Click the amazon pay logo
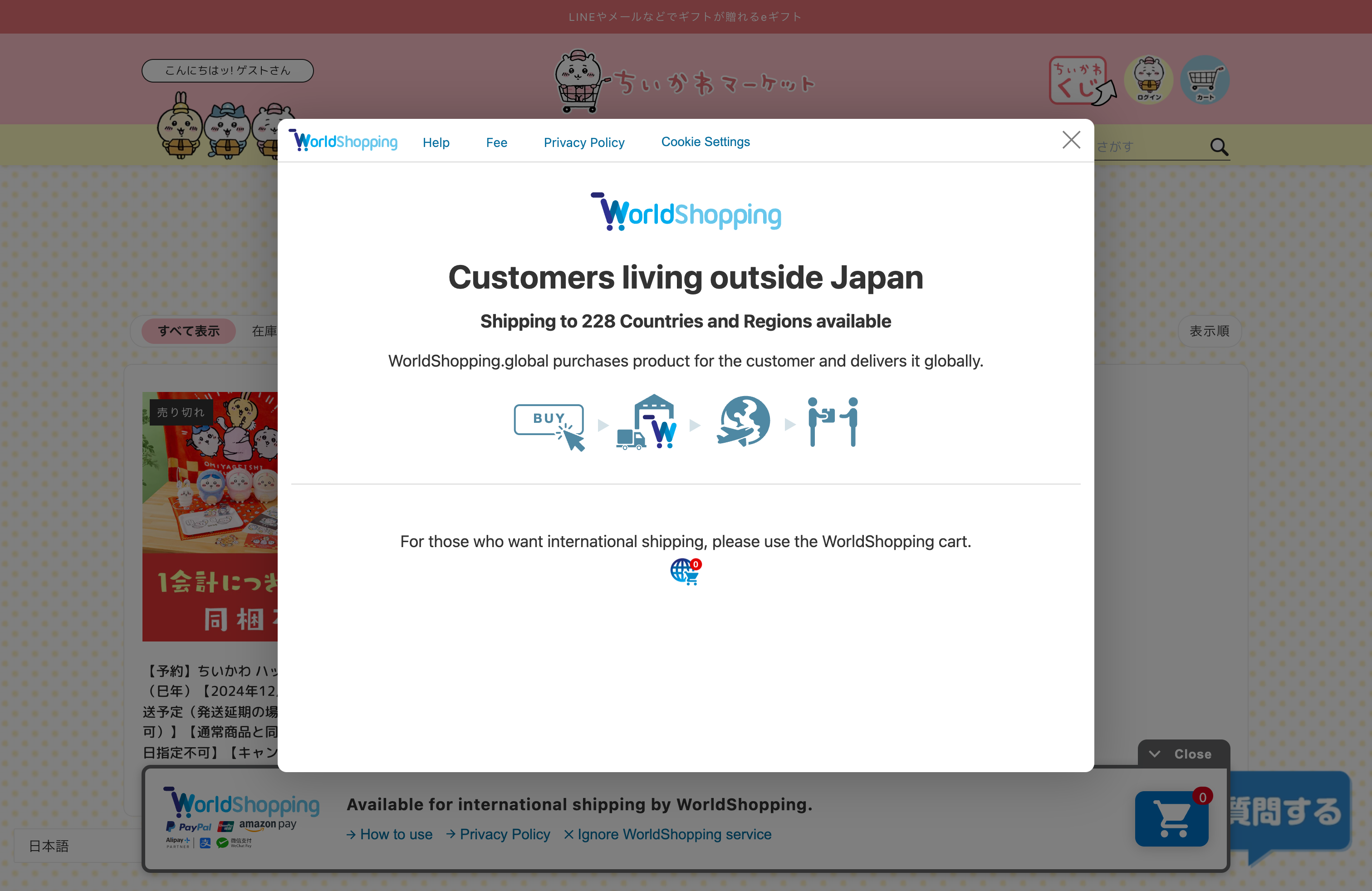Screen dimensions: 1372x891 pos(268,825)
